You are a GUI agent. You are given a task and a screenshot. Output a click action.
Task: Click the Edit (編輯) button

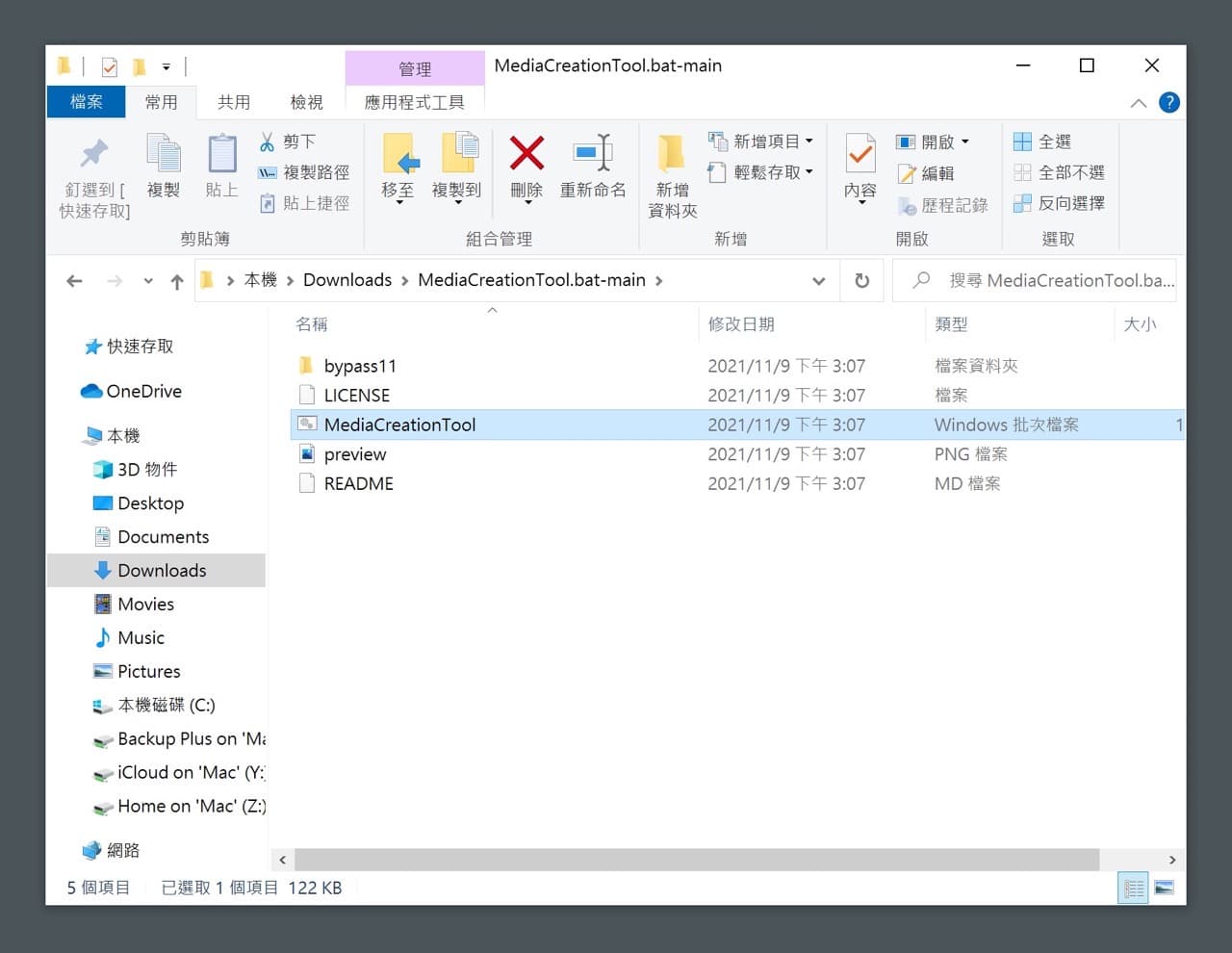click(925, 173)
